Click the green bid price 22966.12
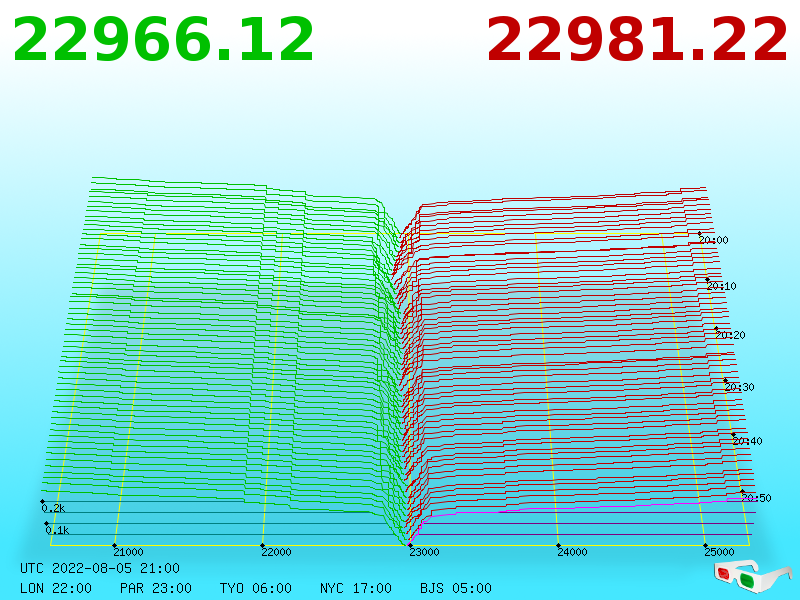800x600 pixels. pos(163,40)
